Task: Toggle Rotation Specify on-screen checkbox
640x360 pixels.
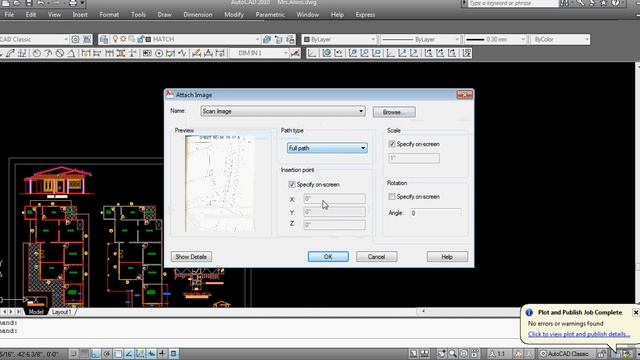Action: pos(392,197)
